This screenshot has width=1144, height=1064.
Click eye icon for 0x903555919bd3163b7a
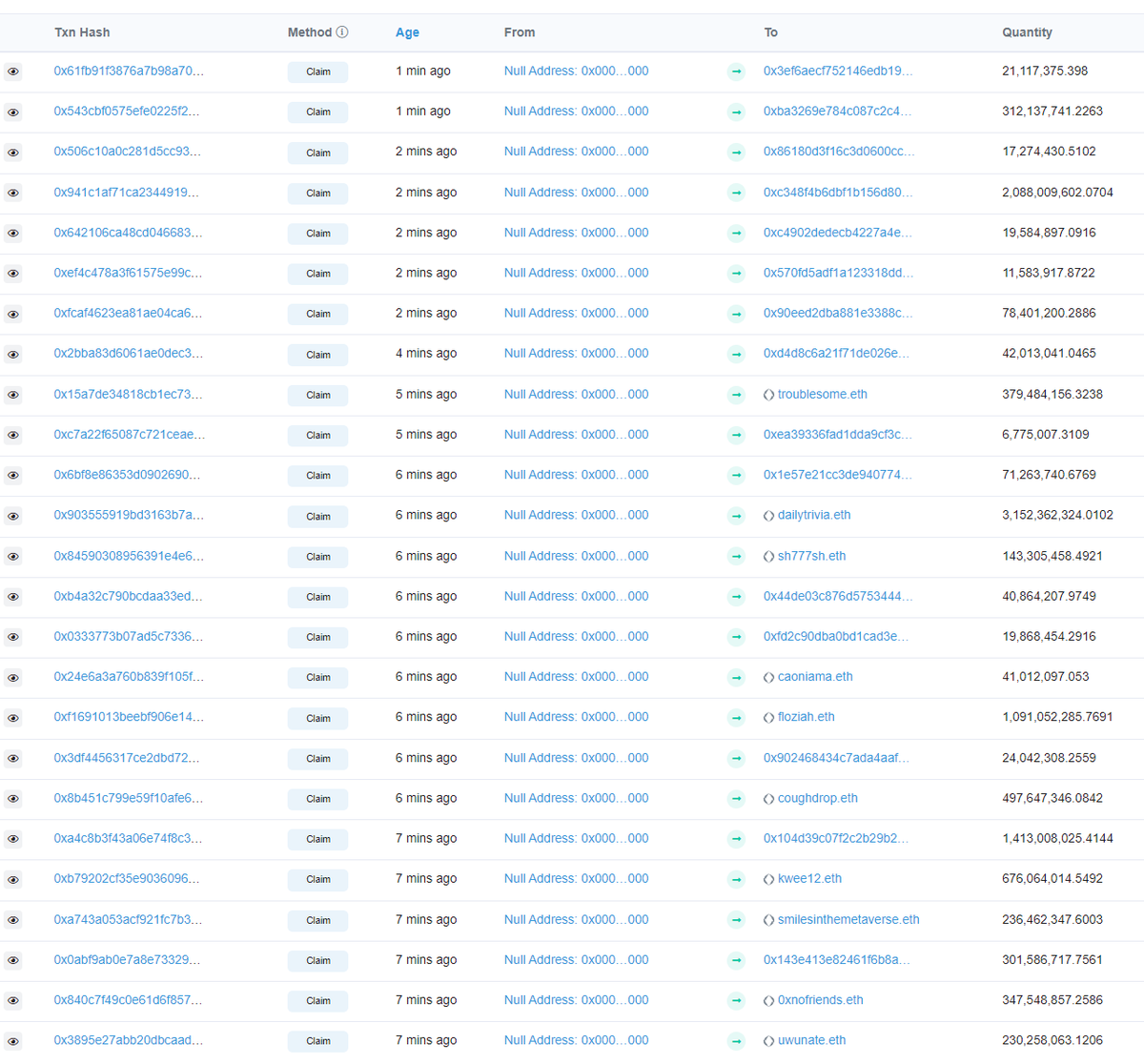(x=13, y=516)
